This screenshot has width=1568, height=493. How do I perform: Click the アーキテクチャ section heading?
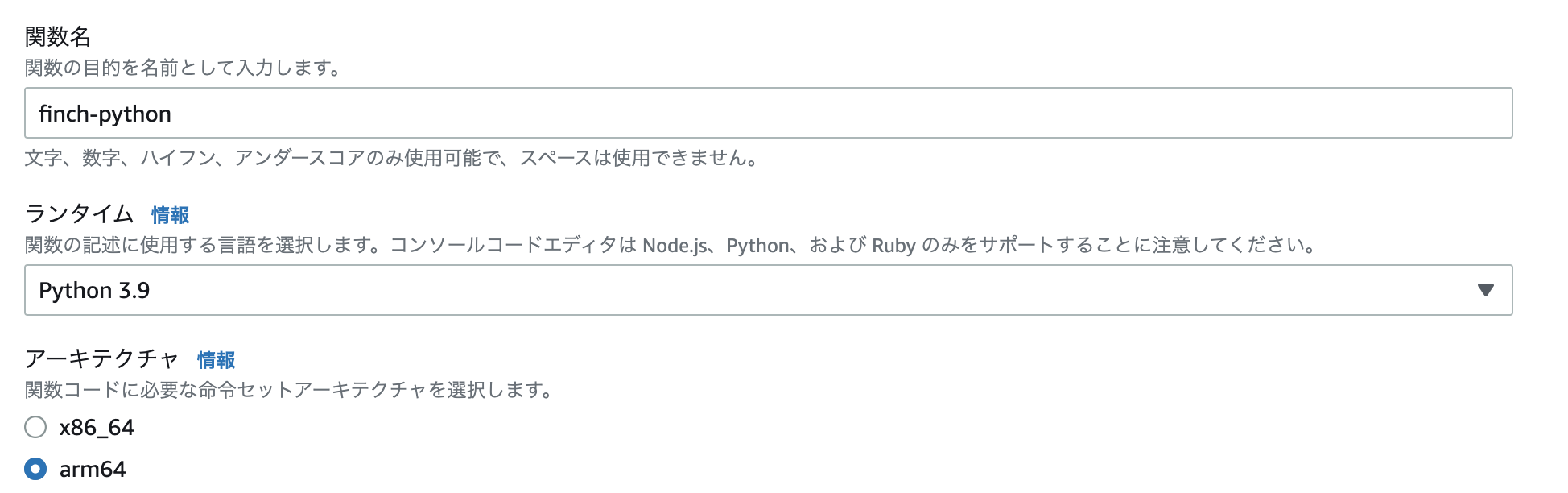click(x=101, y=360)
